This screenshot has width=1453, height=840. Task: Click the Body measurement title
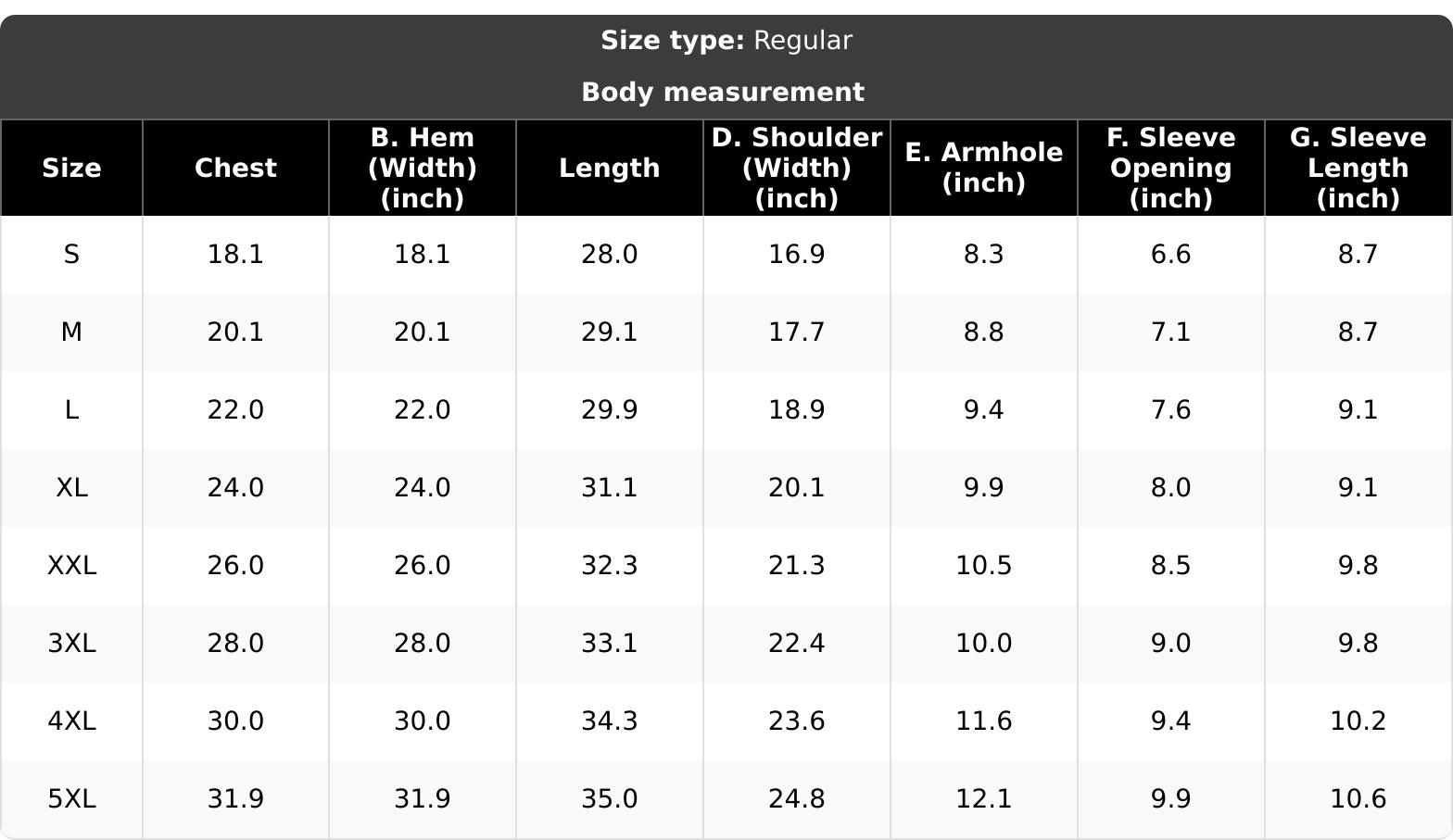(x=723, y=92)
